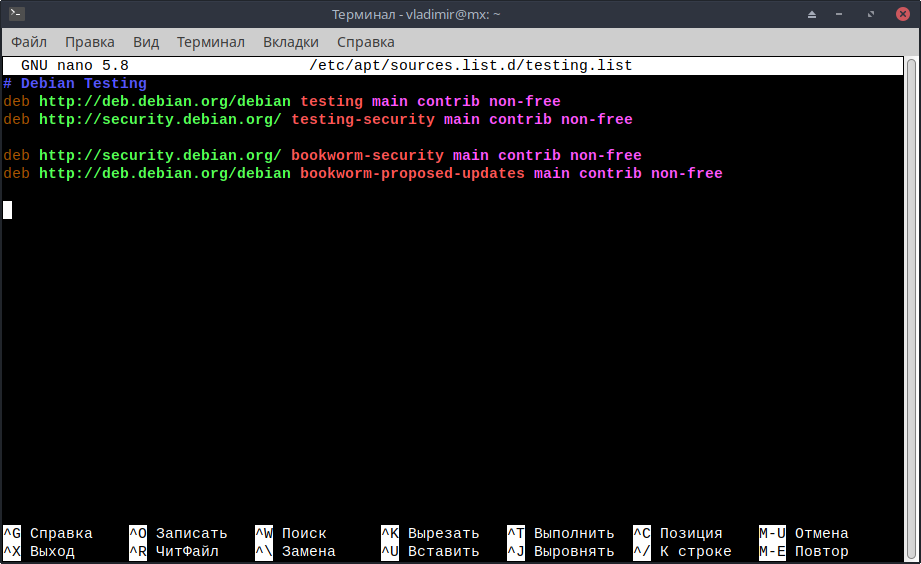
Task: Click 'non-free' on the bookworm-proposed-updates line
Action: 687,173
